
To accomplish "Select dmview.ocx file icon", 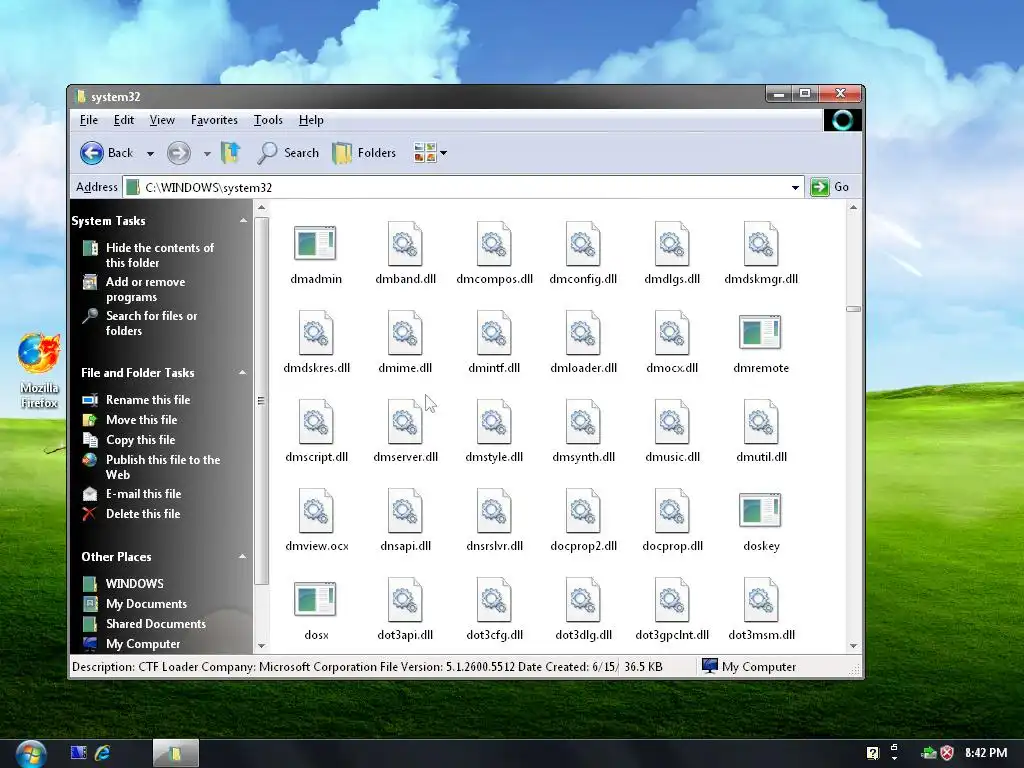I will 316,510.
